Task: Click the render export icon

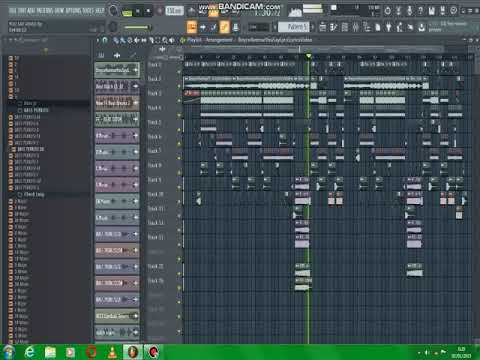Action: [442, 11]
